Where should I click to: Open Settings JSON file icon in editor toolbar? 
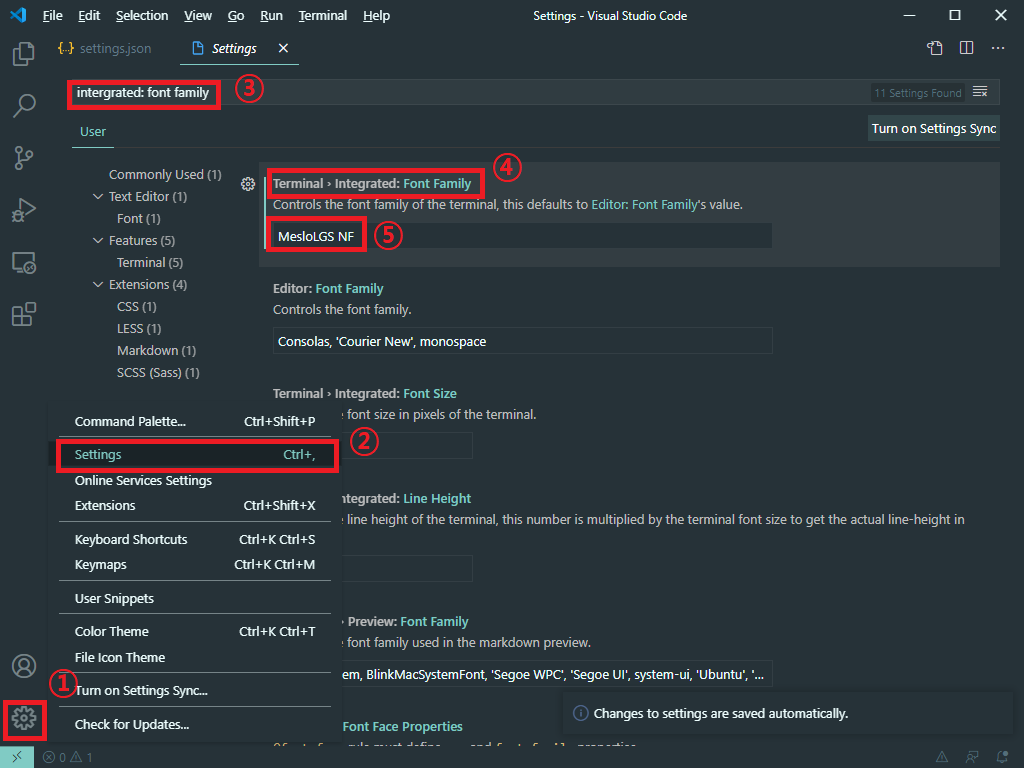tap(935, 48)
